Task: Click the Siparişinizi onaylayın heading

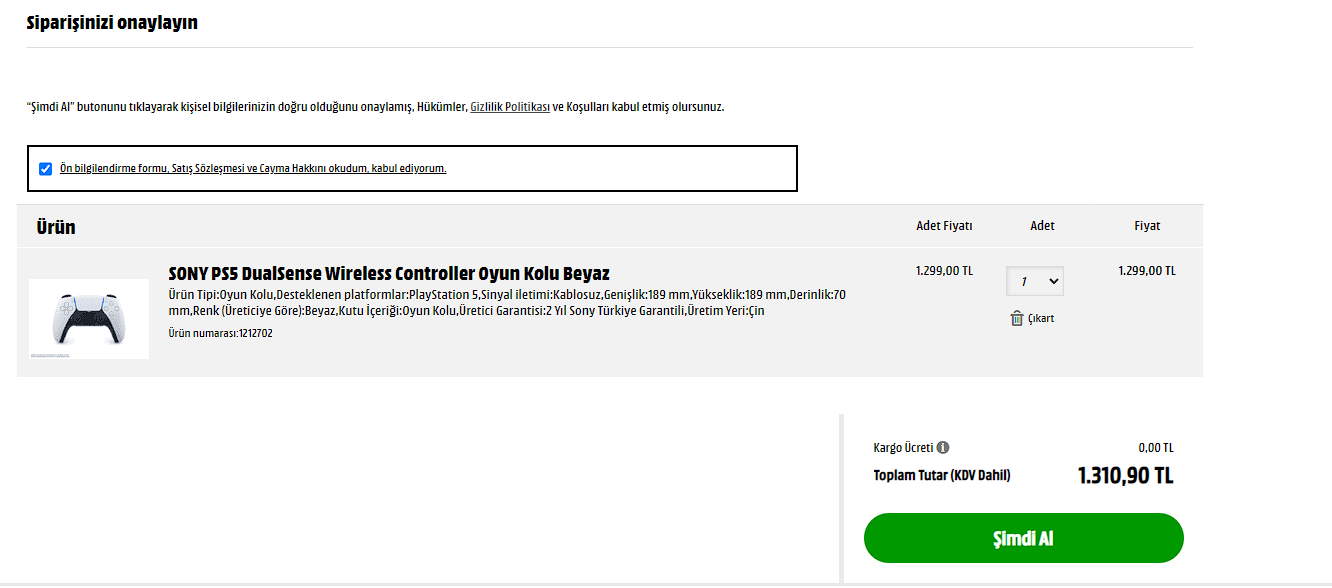Action: (x=112, y=22)
